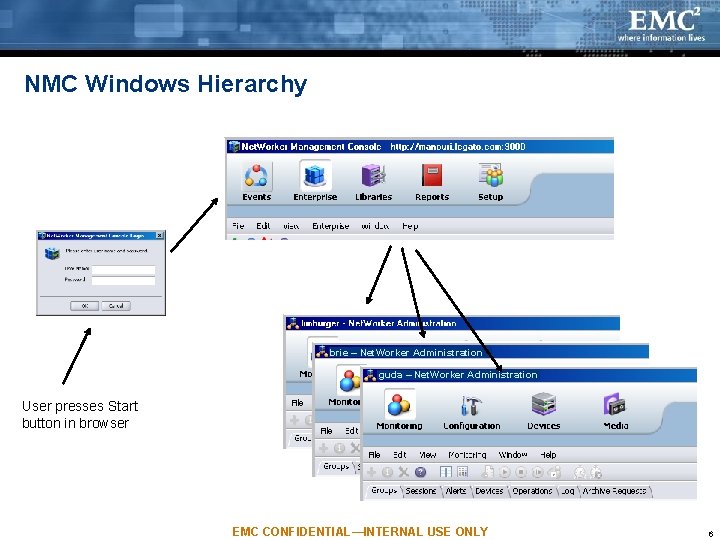720x540 pixels.
Task: Select Monitoring in guda Administration window
Action: [x=399, y=411]
